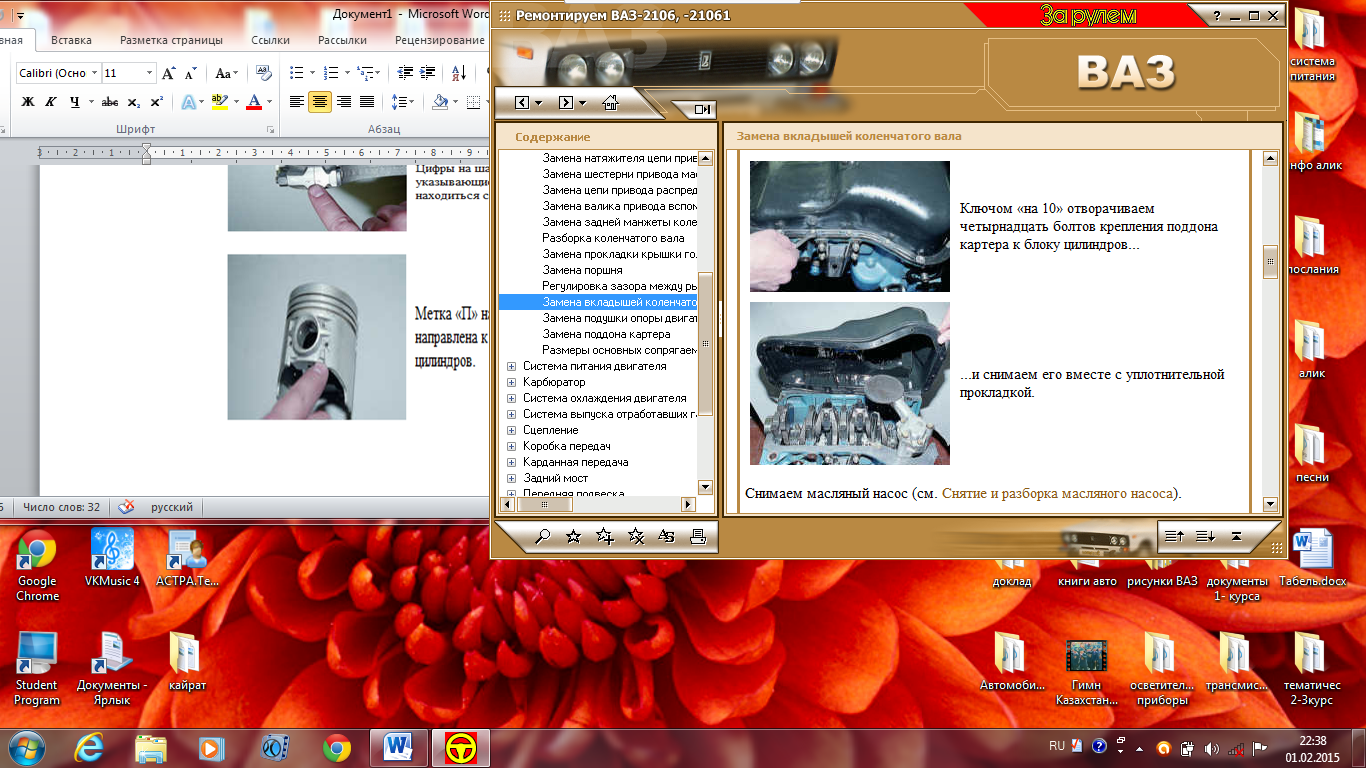Open the search magnifier tool in VAZ manual

543,537
